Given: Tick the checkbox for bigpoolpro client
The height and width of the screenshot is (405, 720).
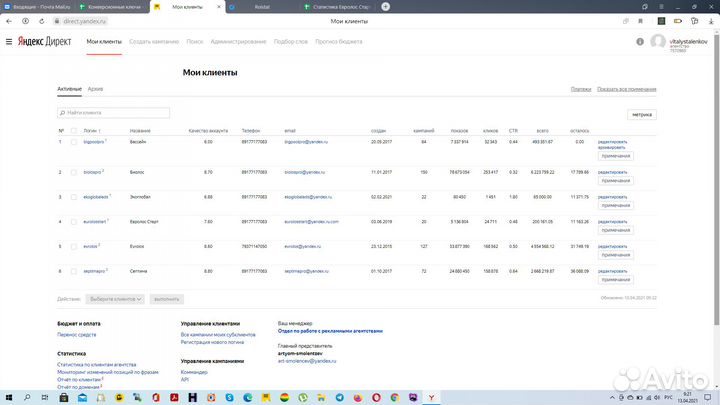Looking at the screenshot, I should [x=74, y=142].
